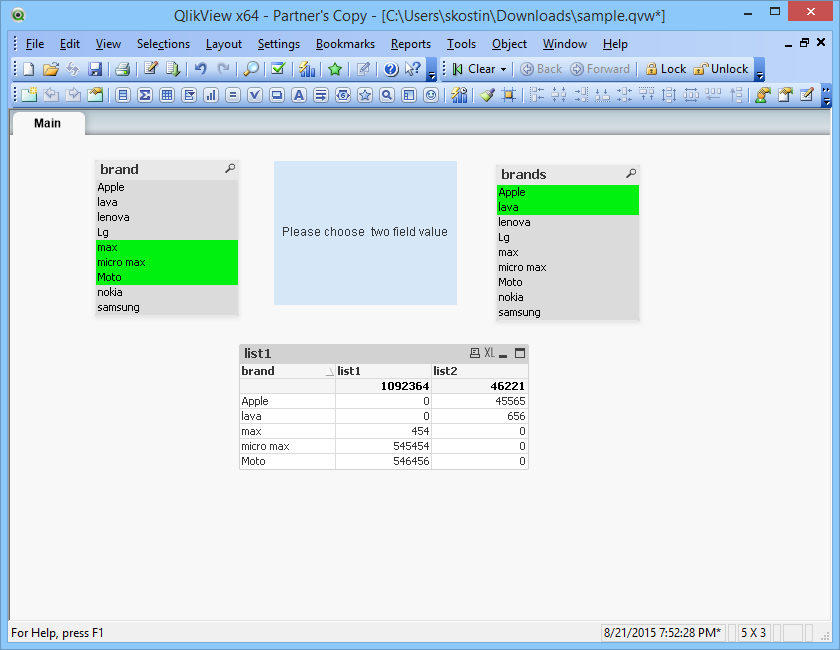This screenshot has height=650, width=840.
Task: Select lenova in brands list box
Action: pos(568,222)
